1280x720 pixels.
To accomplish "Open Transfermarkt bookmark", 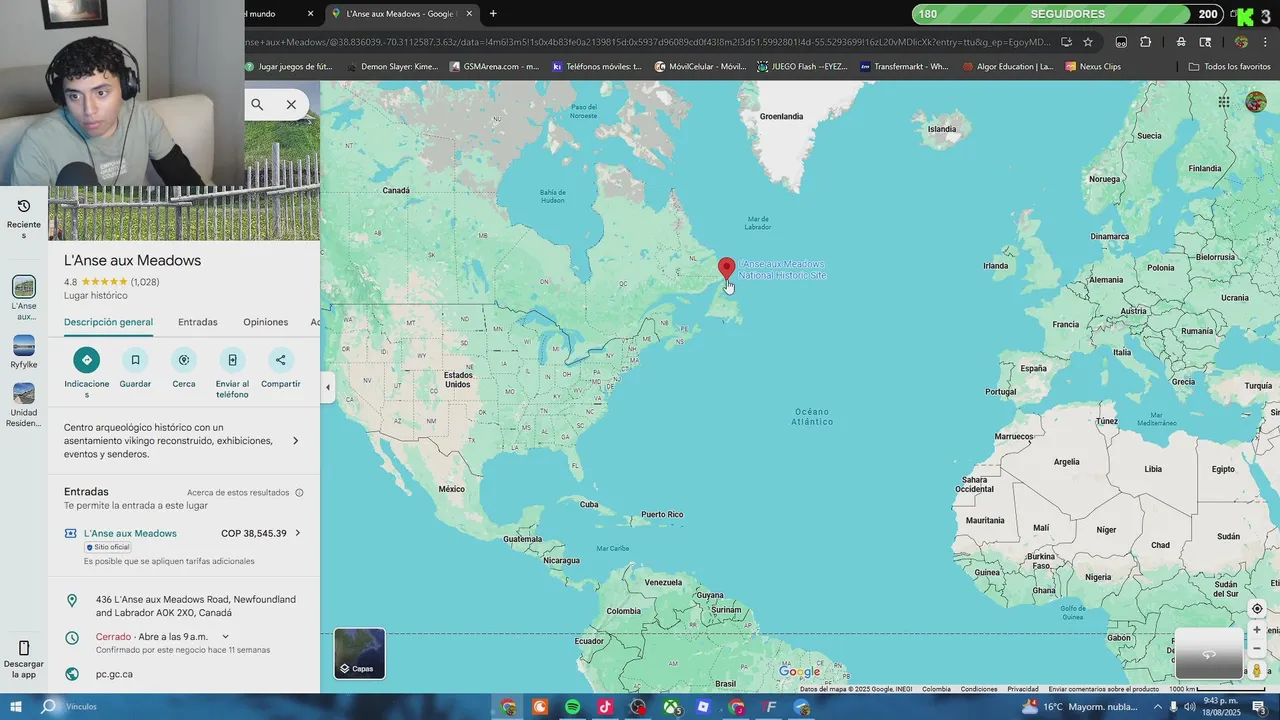I will [x=904, y=67].
